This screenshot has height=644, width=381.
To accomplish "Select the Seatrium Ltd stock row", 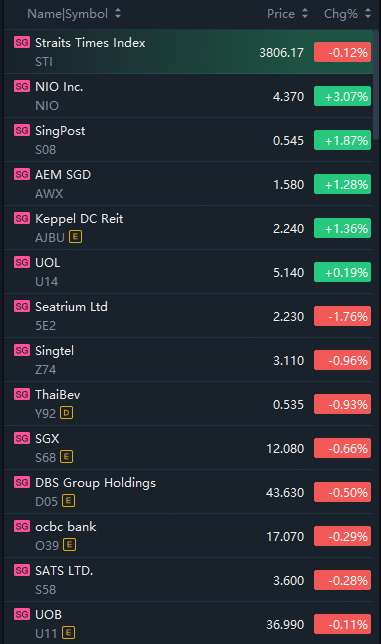I will click(x=188, y=316).
